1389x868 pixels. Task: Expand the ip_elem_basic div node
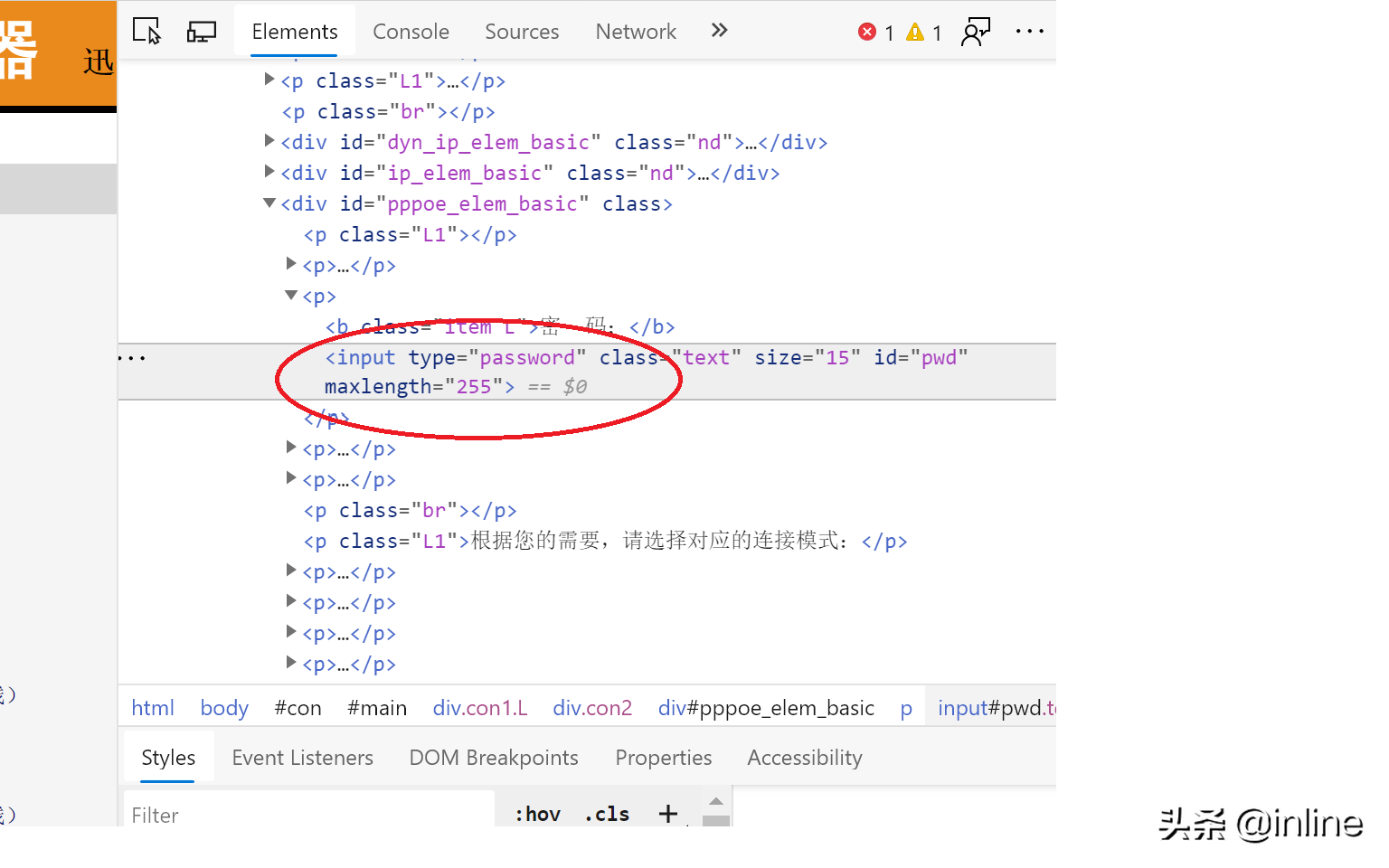click(269, 171)
